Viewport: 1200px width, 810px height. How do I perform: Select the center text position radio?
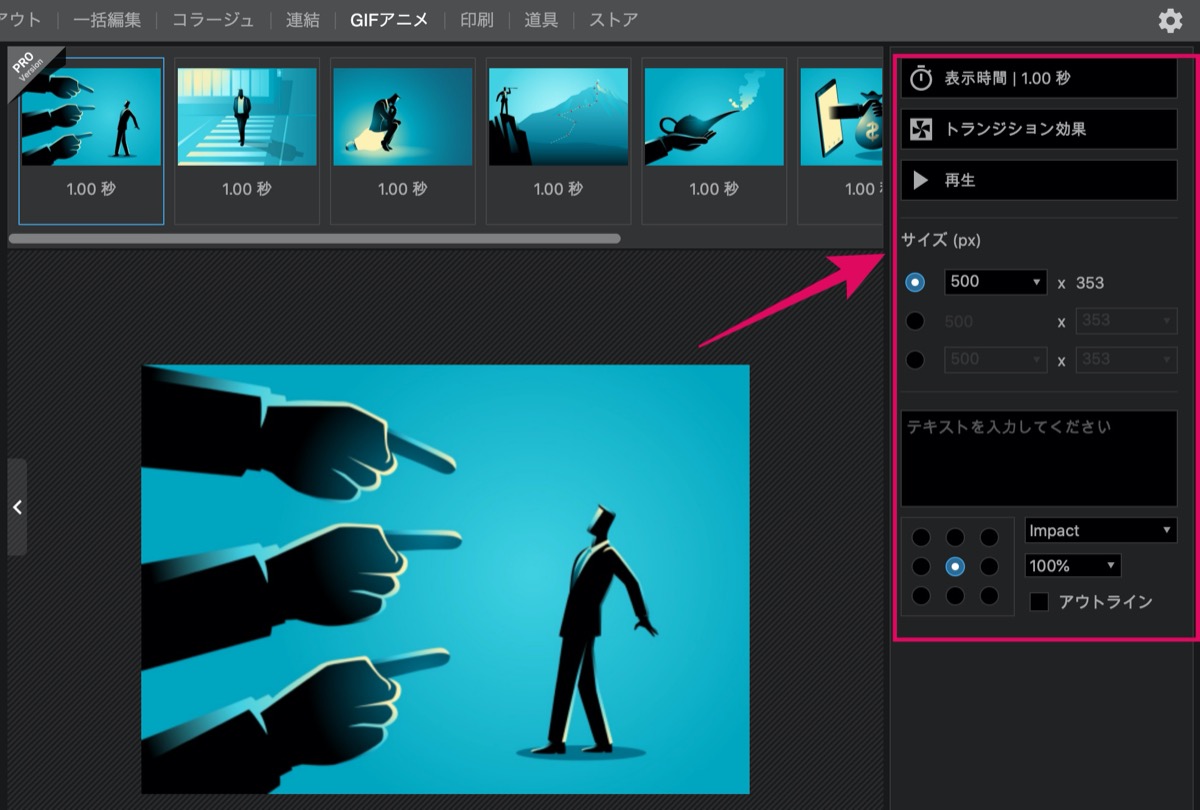pyautogui.click(x=955, y=567)
